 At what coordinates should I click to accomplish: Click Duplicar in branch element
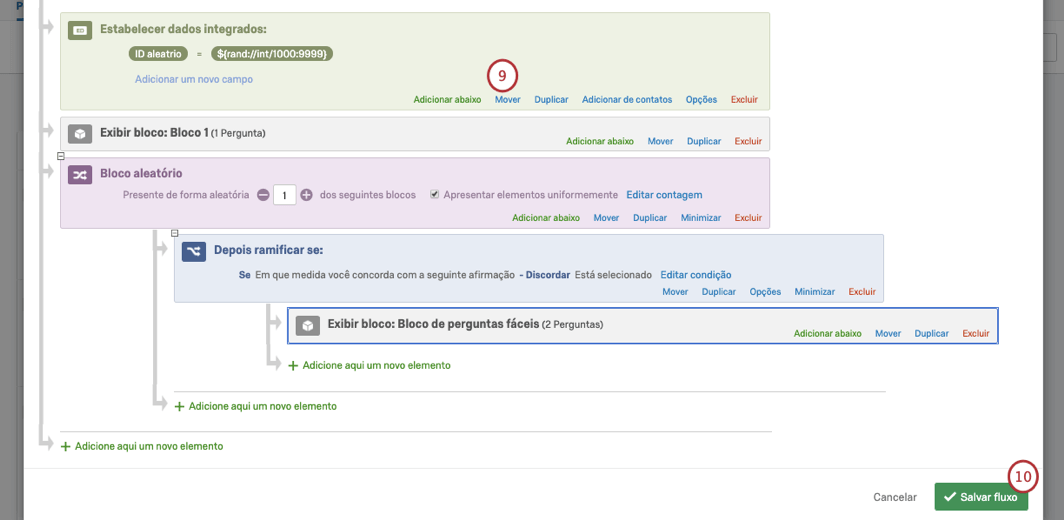pos(719,292)
